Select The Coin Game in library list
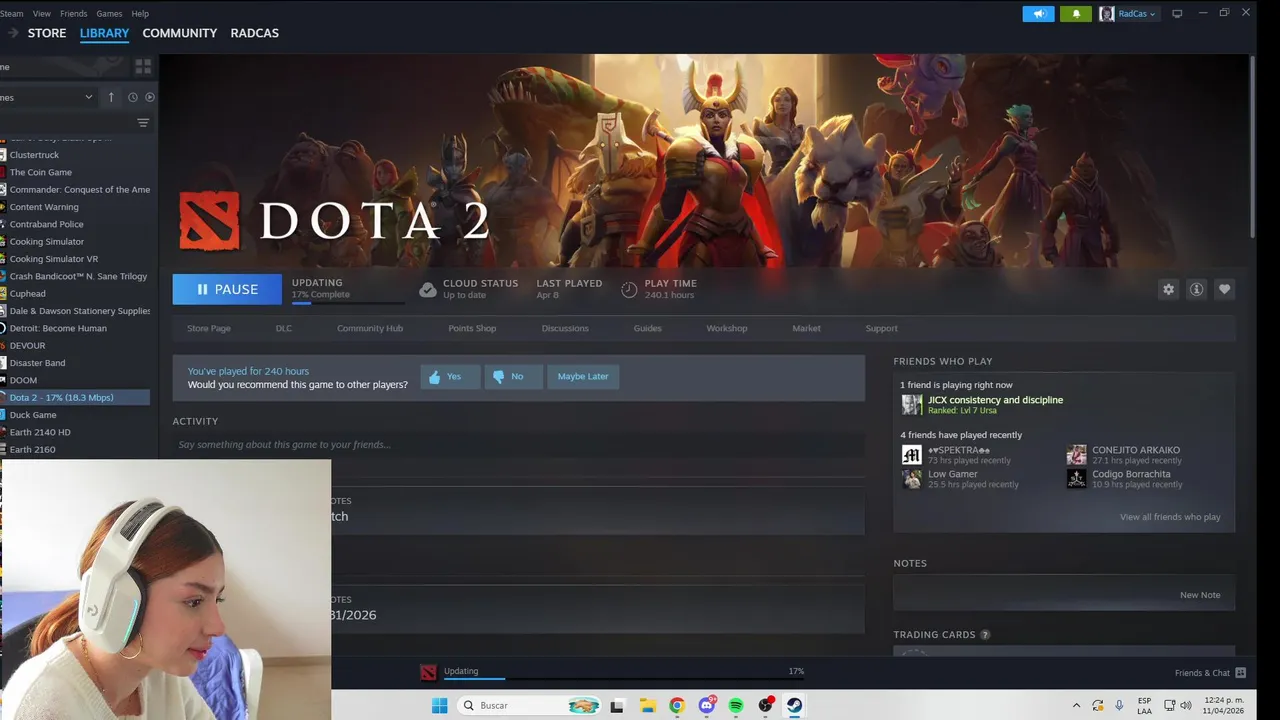The image size is (1280, 720). click(x=40, y=172)
